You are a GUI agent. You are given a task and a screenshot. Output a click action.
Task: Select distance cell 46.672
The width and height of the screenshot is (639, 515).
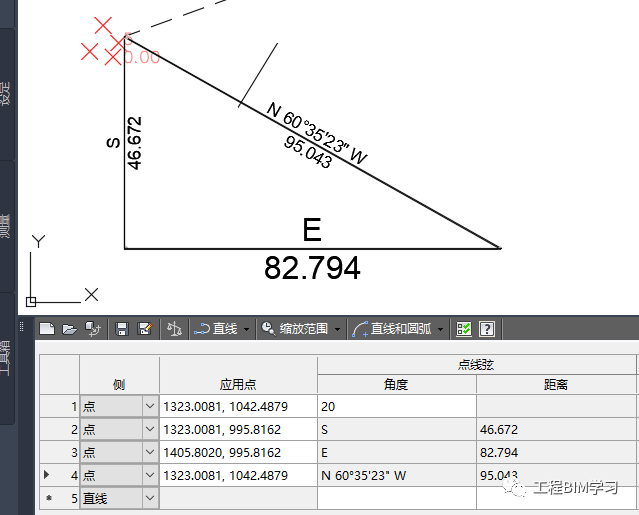click(556, 429)
